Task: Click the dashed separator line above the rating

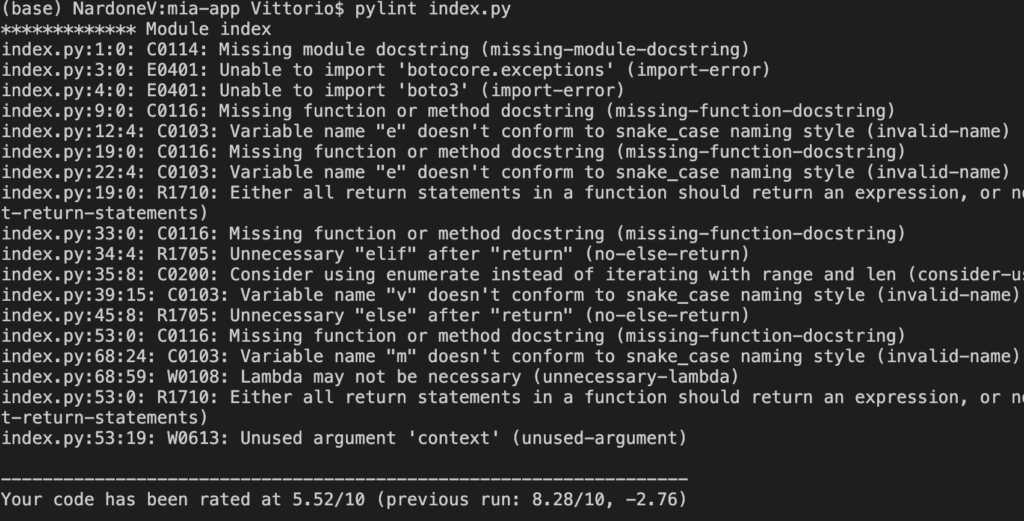Action: tap(345, 478)
